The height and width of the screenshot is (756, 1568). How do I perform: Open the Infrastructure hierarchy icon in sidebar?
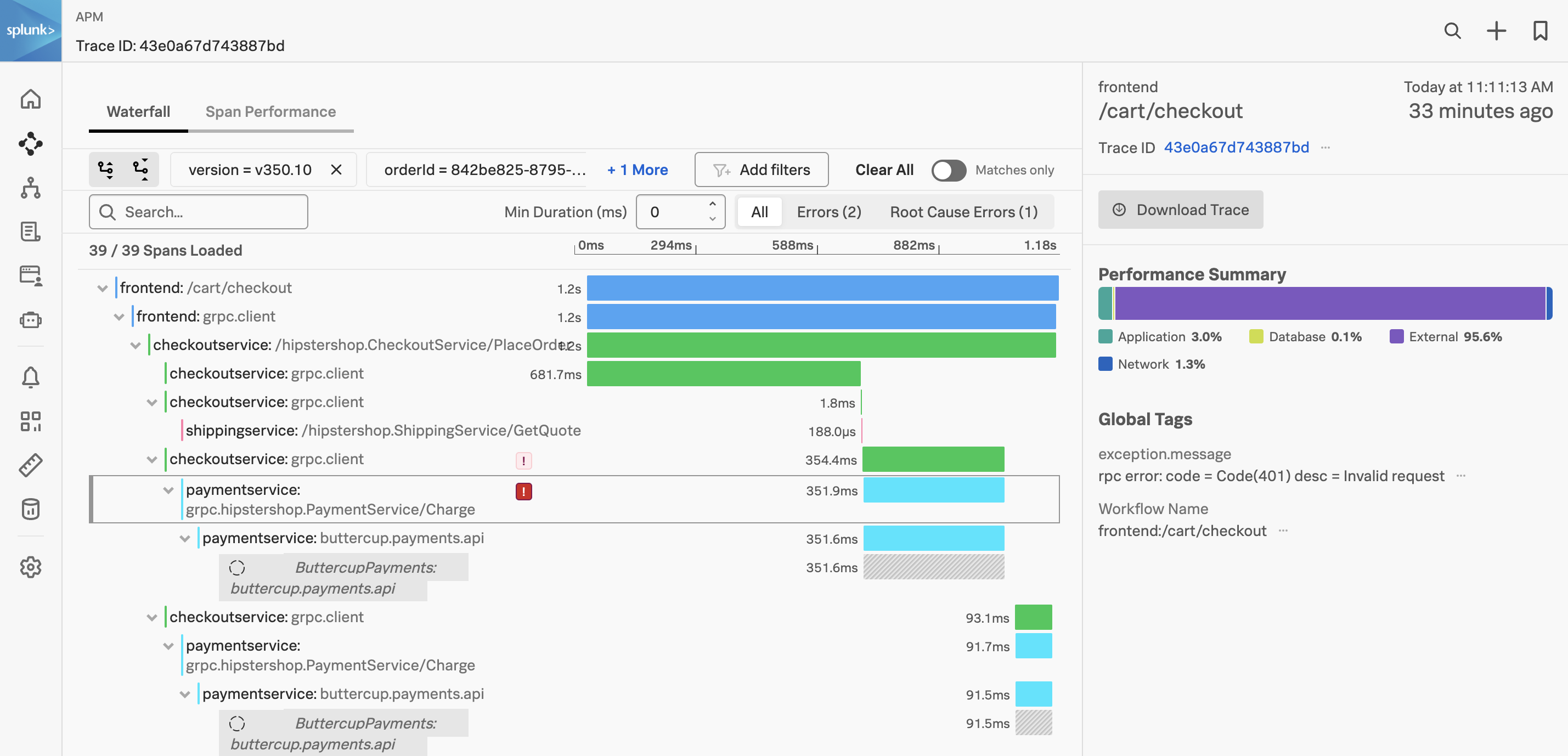click(30, 188)
